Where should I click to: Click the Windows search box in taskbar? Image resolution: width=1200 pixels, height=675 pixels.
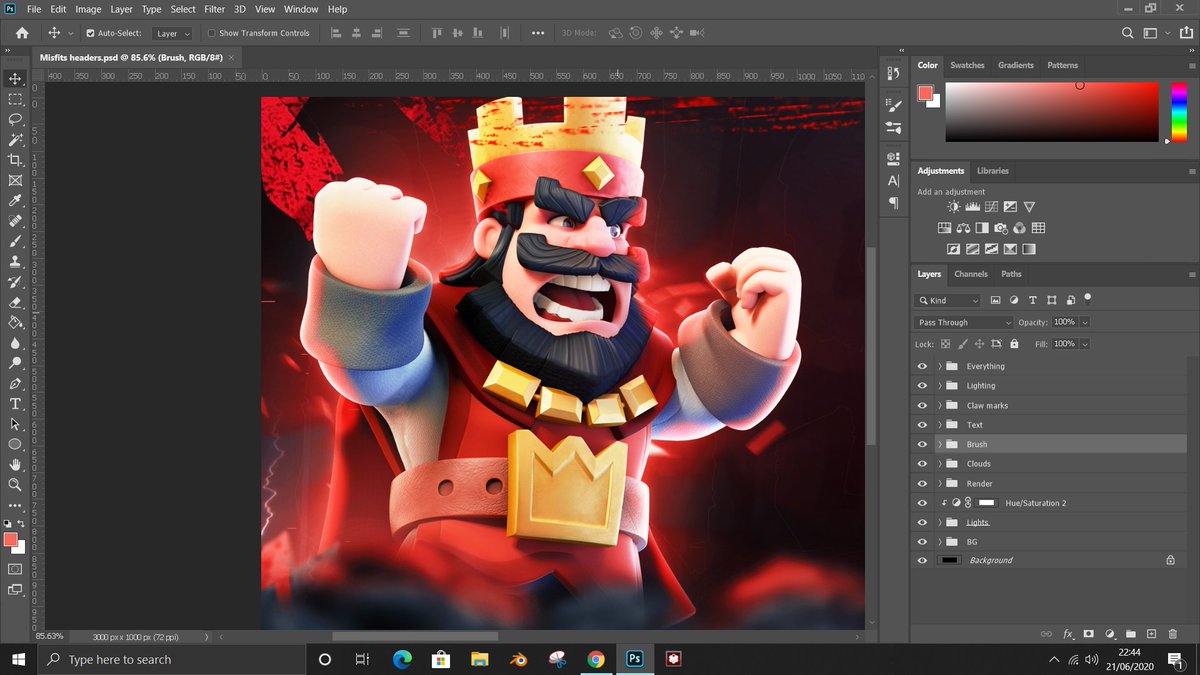pos(172,660)
